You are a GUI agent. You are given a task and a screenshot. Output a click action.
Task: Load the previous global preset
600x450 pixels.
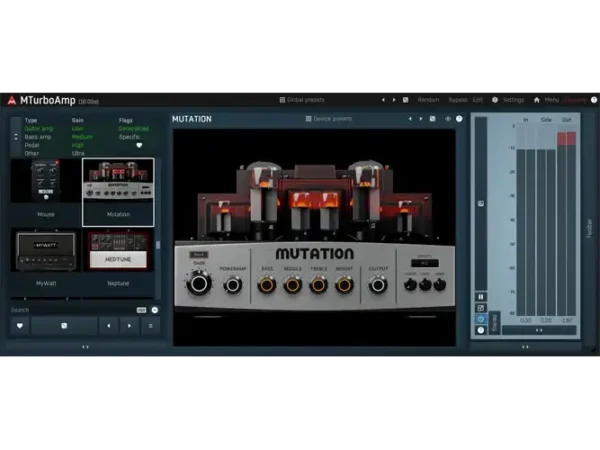[383, 100]
